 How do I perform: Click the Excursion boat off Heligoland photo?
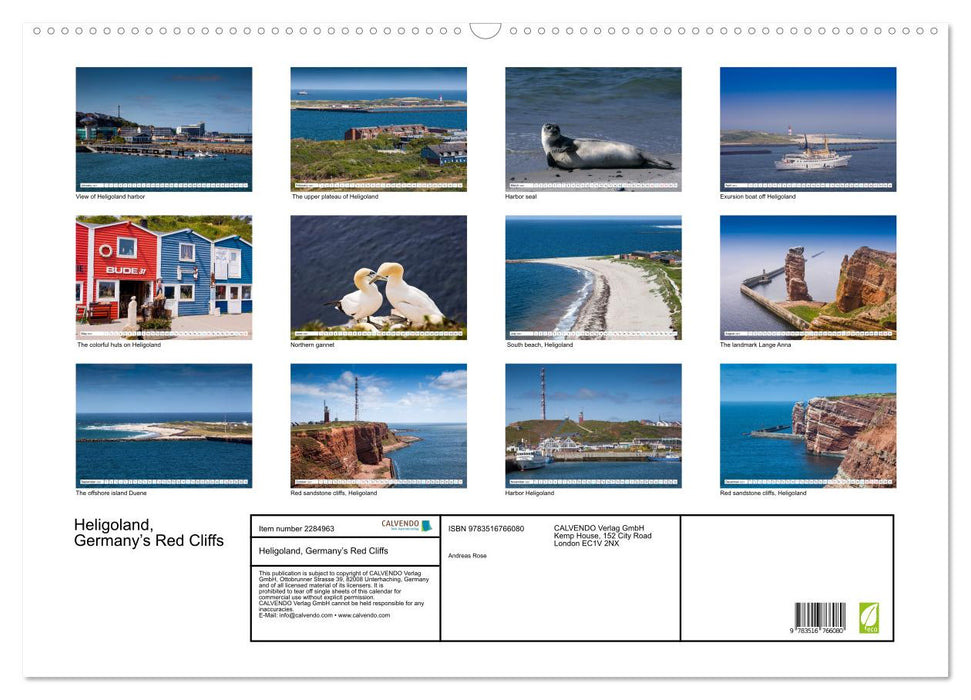(x=808, y=129)
